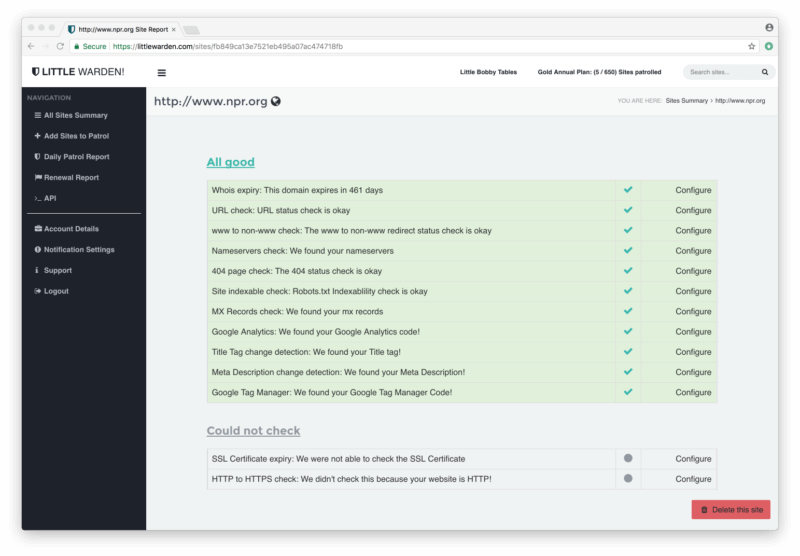Click the http://www.npr.org breadcrumb entry

[x=740, y=101]
